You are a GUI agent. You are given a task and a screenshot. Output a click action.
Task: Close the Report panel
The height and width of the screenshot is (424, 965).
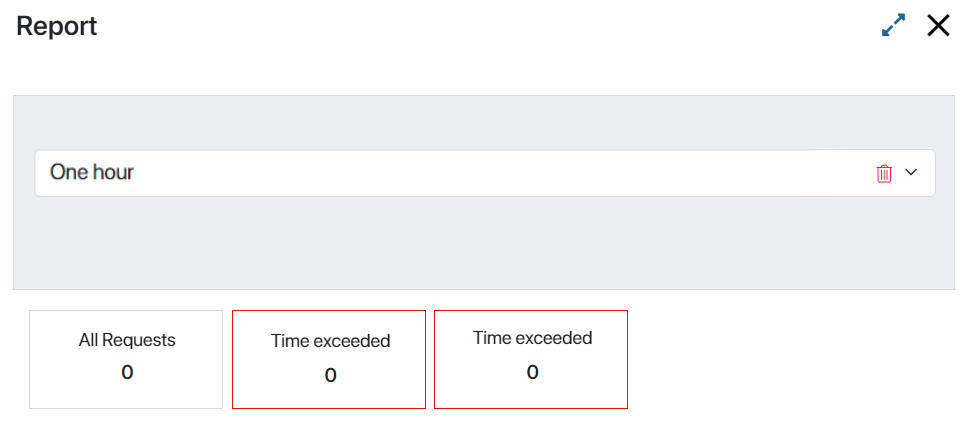[939, 26]
